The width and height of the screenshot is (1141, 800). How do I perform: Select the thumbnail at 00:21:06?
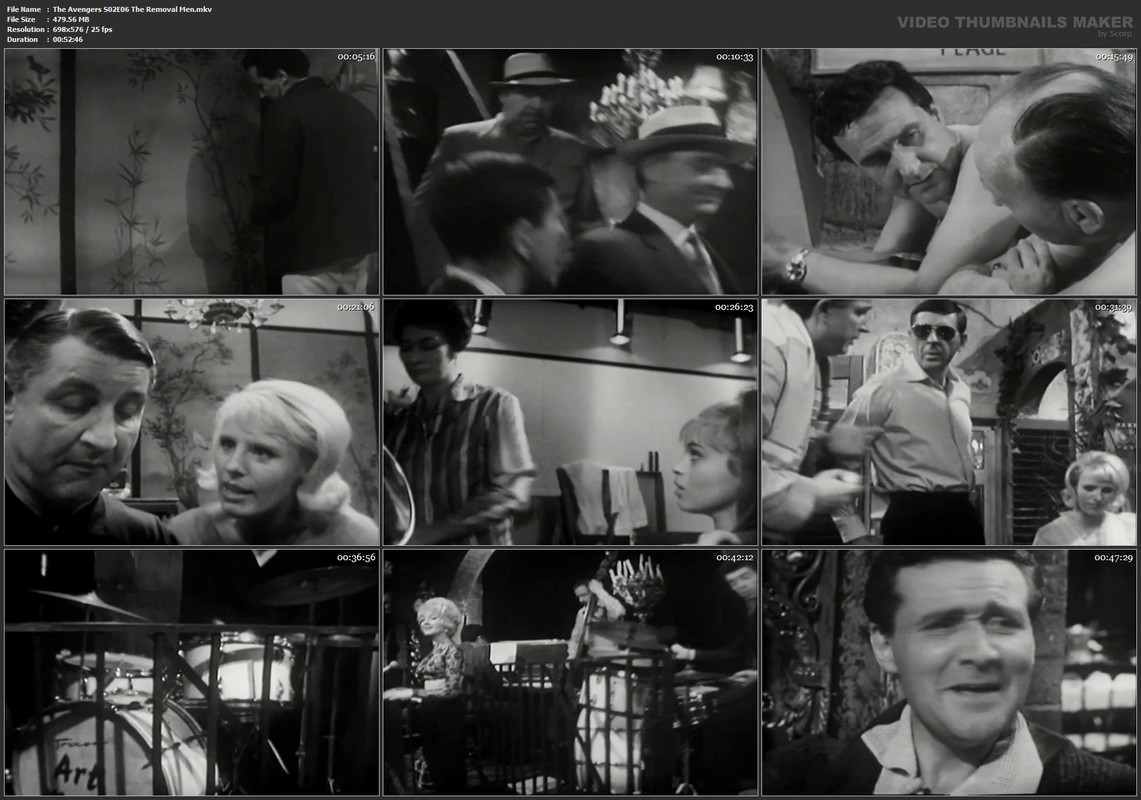coord(191,422)
